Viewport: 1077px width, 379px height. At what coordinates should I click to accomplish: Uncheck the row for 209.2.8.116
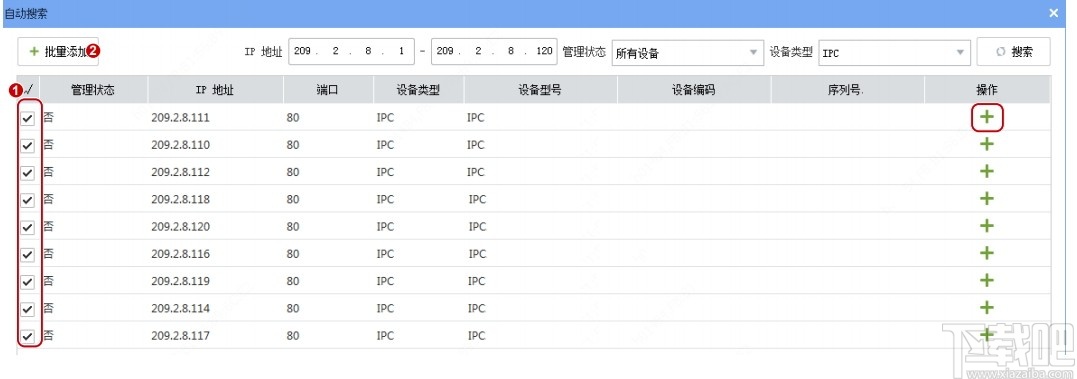click(27, 255)
